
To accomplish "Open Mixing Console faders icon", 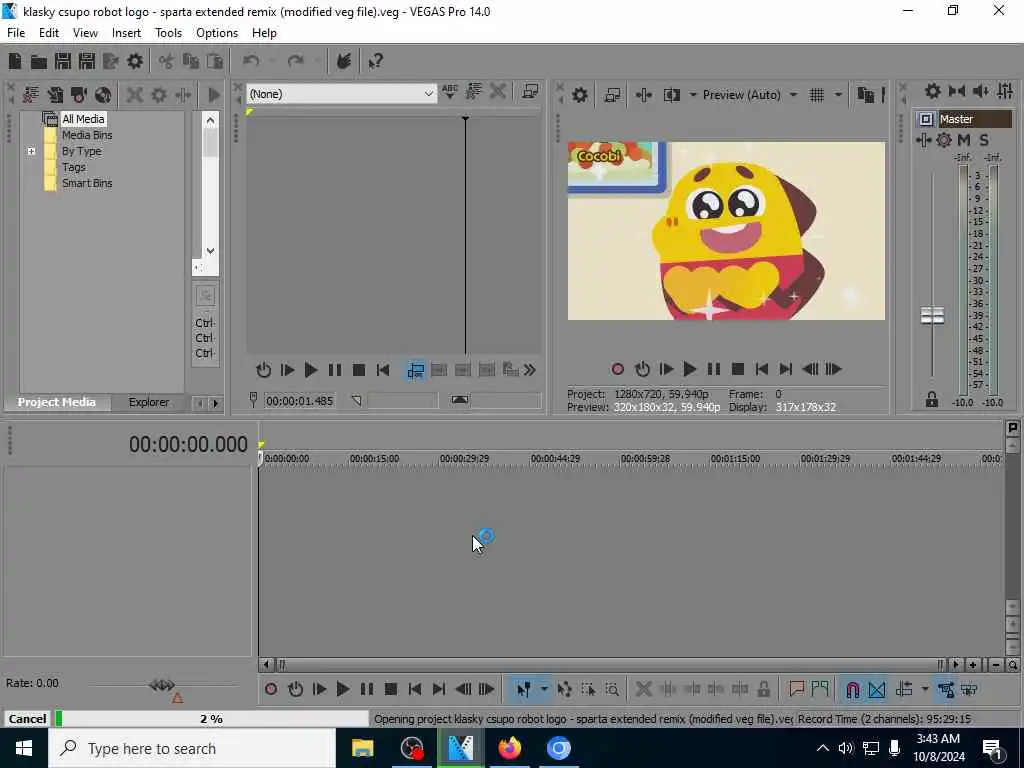I will coord(1005,91).
